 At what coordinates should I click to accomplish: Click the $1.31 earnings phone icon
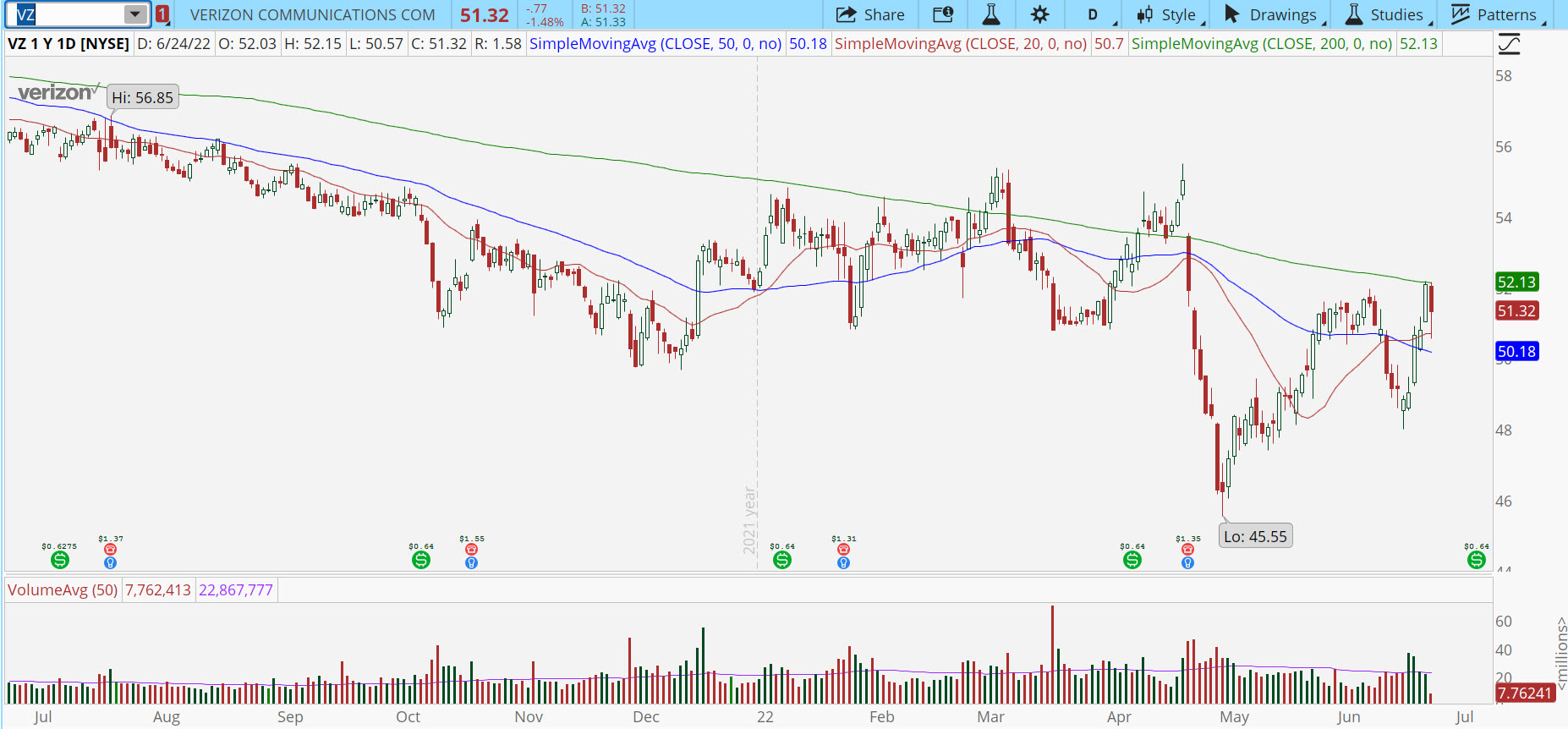843,550
